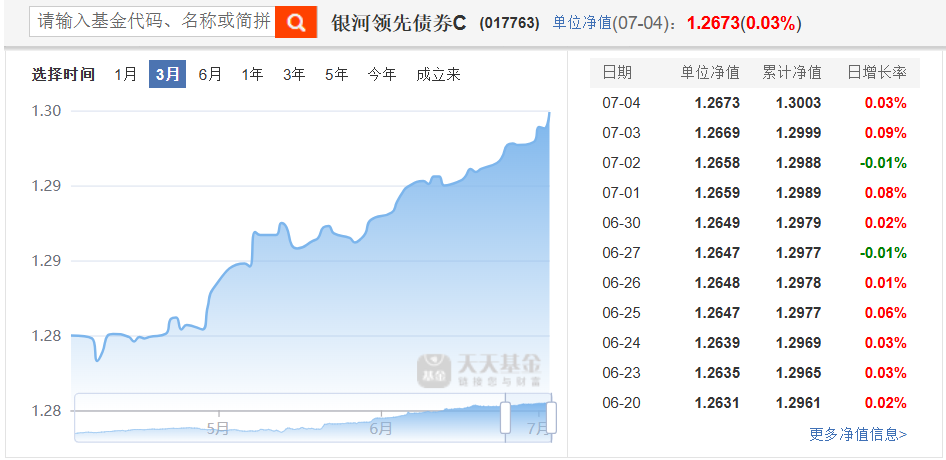The height and width of the screenshot is (460, 946).
Task: Select the 06-30 date row
Action: click(755, 223)
